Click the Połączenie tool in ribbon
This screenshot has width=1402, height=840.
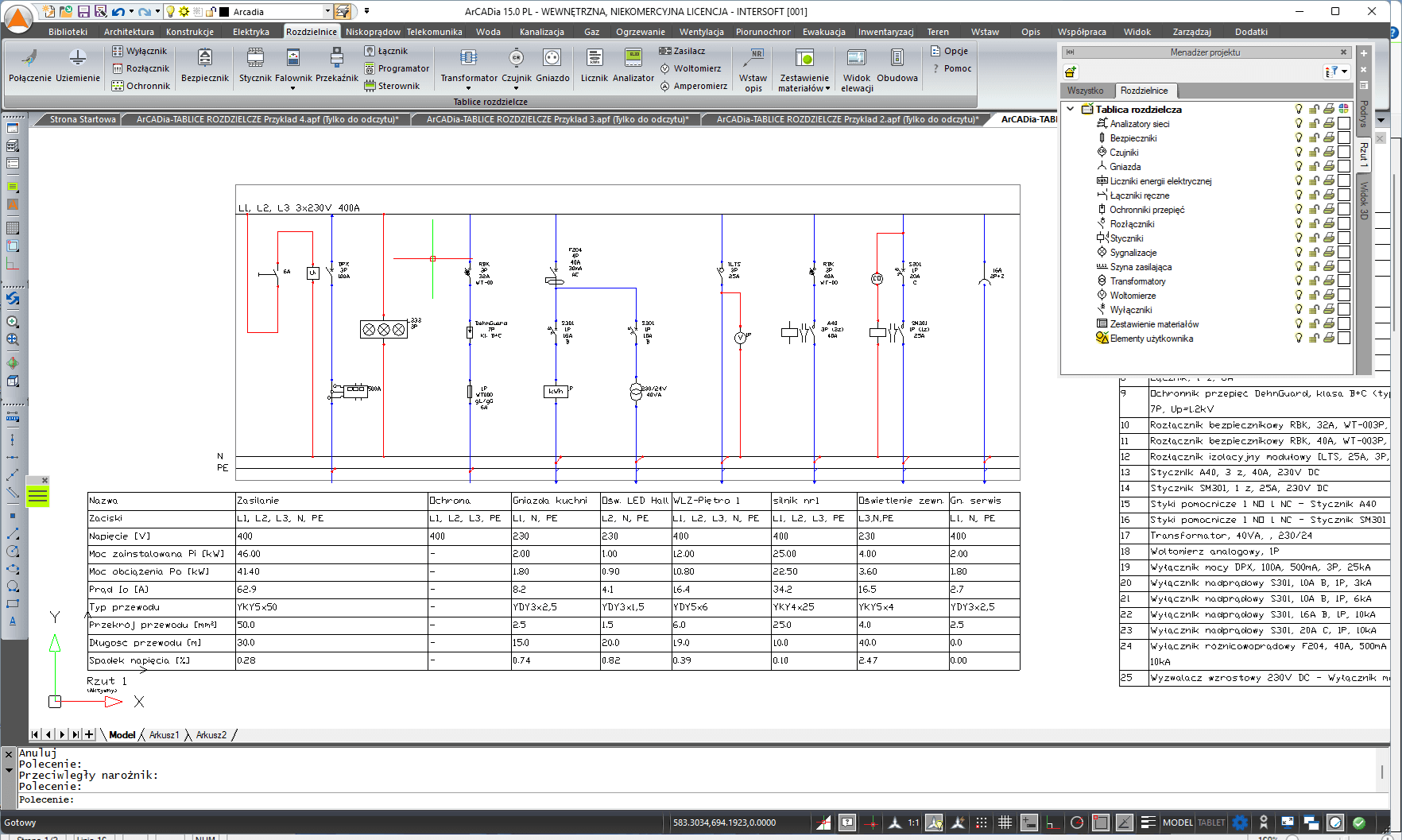tap(30, 66)
